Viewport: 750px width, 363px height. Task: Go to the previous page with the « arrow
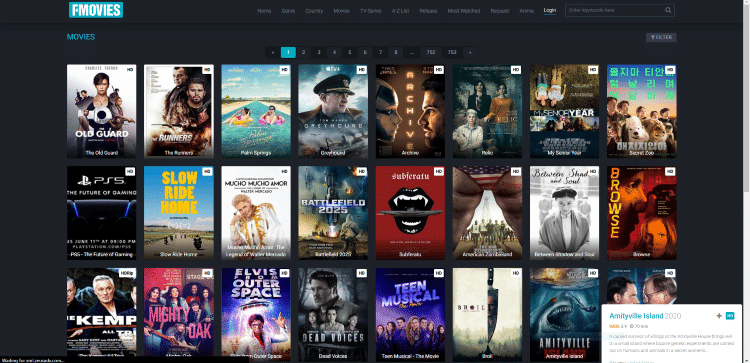point(273,53)
